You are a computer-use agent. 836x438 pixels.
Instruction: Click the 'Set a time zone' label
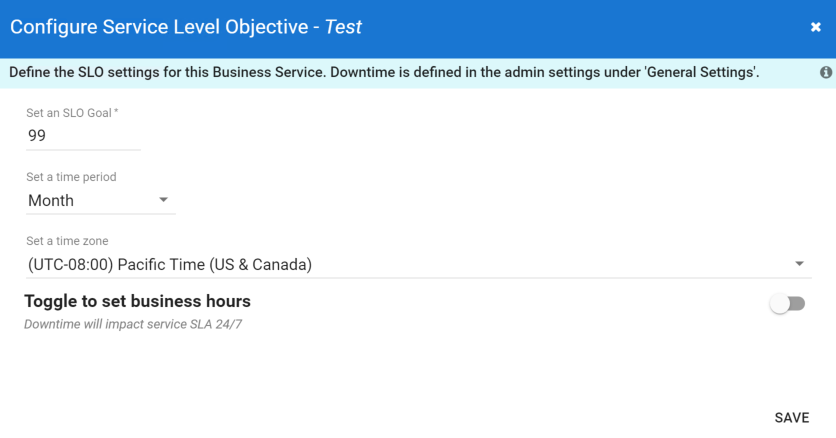coord(67,241)
